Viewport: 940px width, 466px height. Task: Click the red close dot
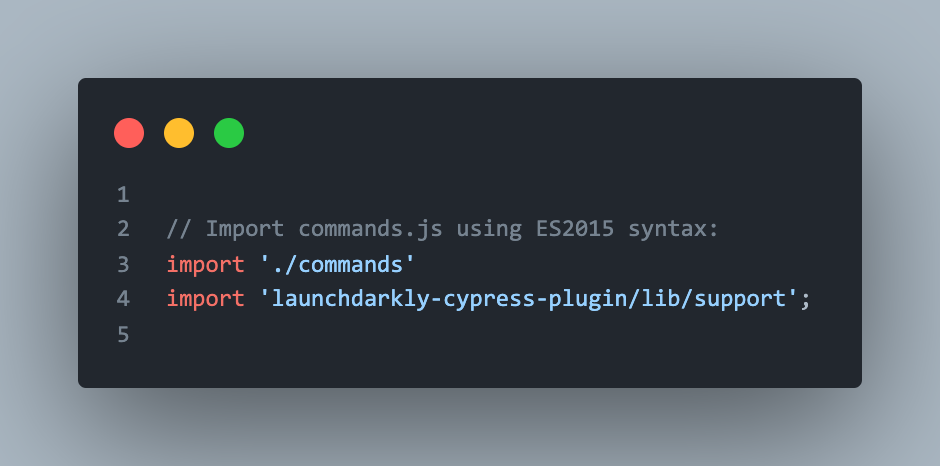[129, 133]
